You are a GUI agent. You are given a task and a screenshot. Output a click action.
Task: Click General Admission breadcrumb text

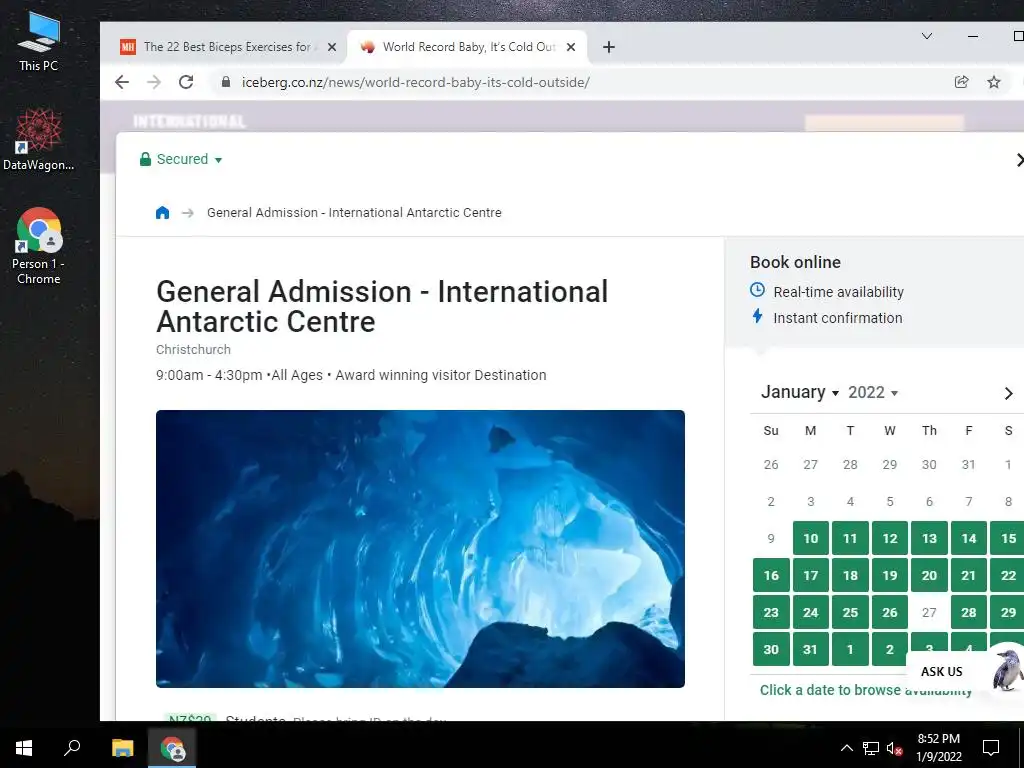point(354,212)
